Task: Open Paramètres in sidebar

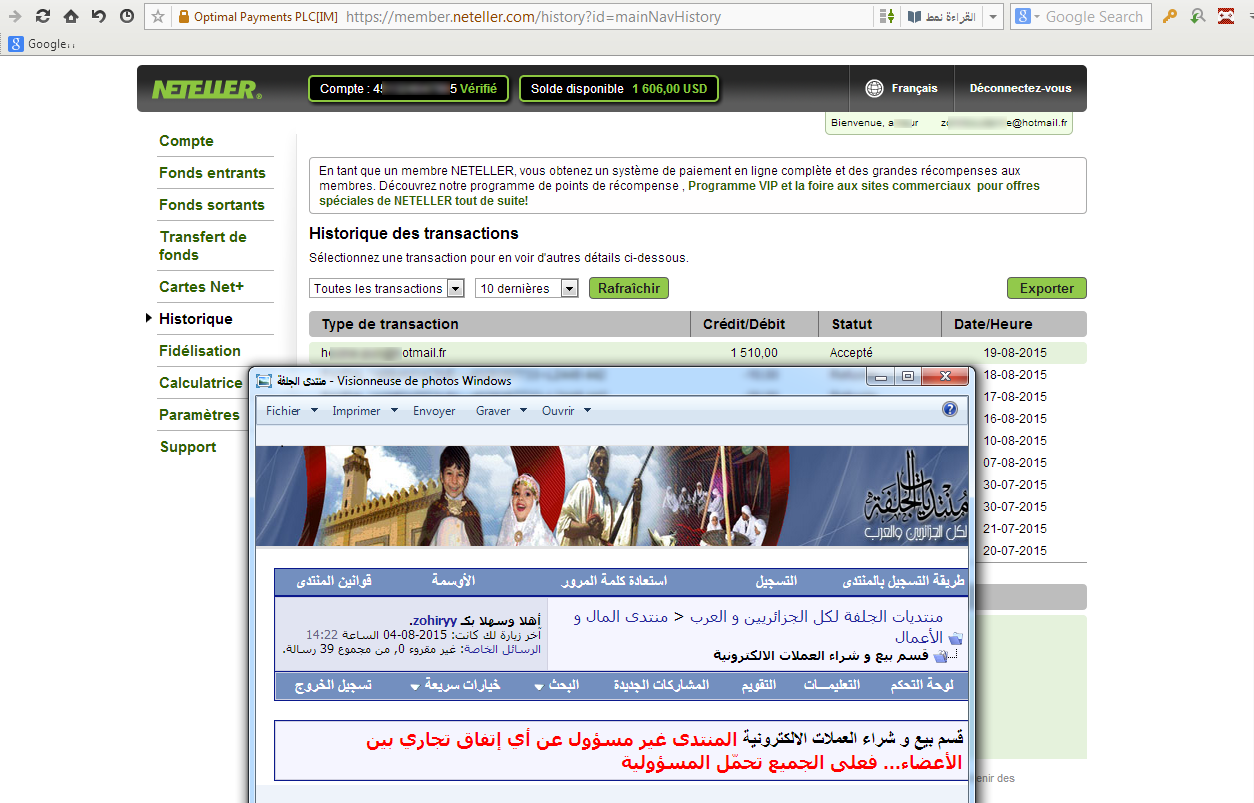Action: pyautogui.click(x=199, y=415)
